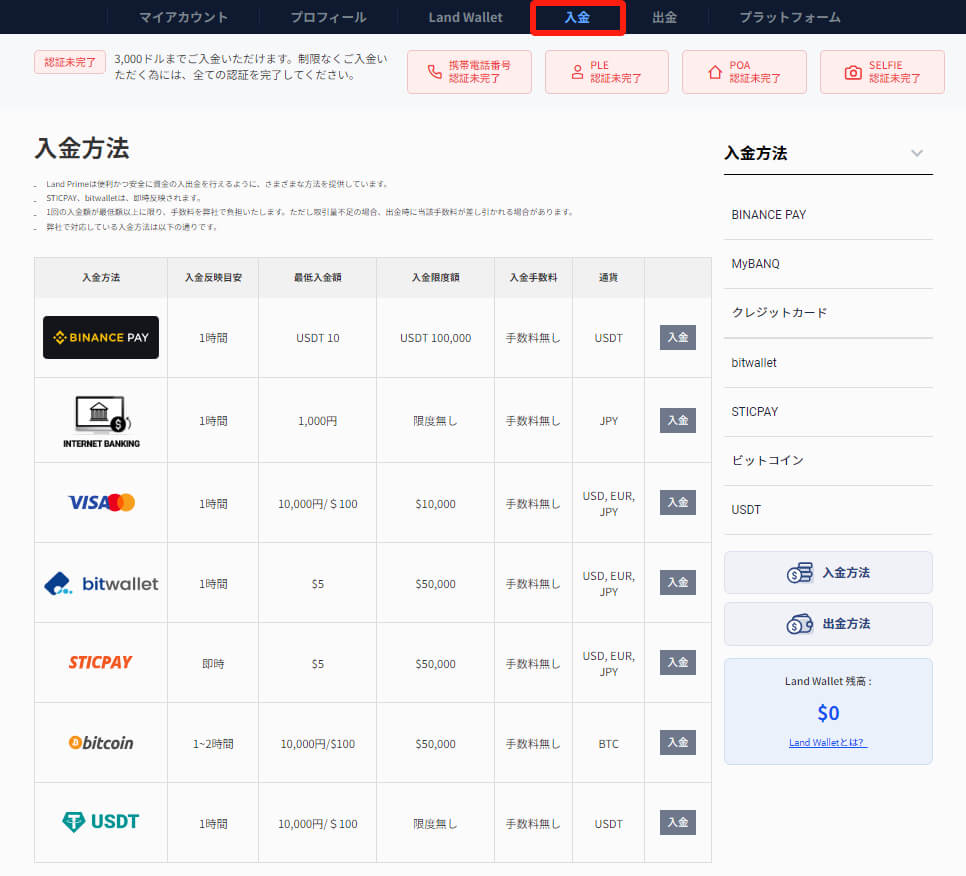Collapse the 入金方法 sidebar chevron

click(x=917, y=153)
